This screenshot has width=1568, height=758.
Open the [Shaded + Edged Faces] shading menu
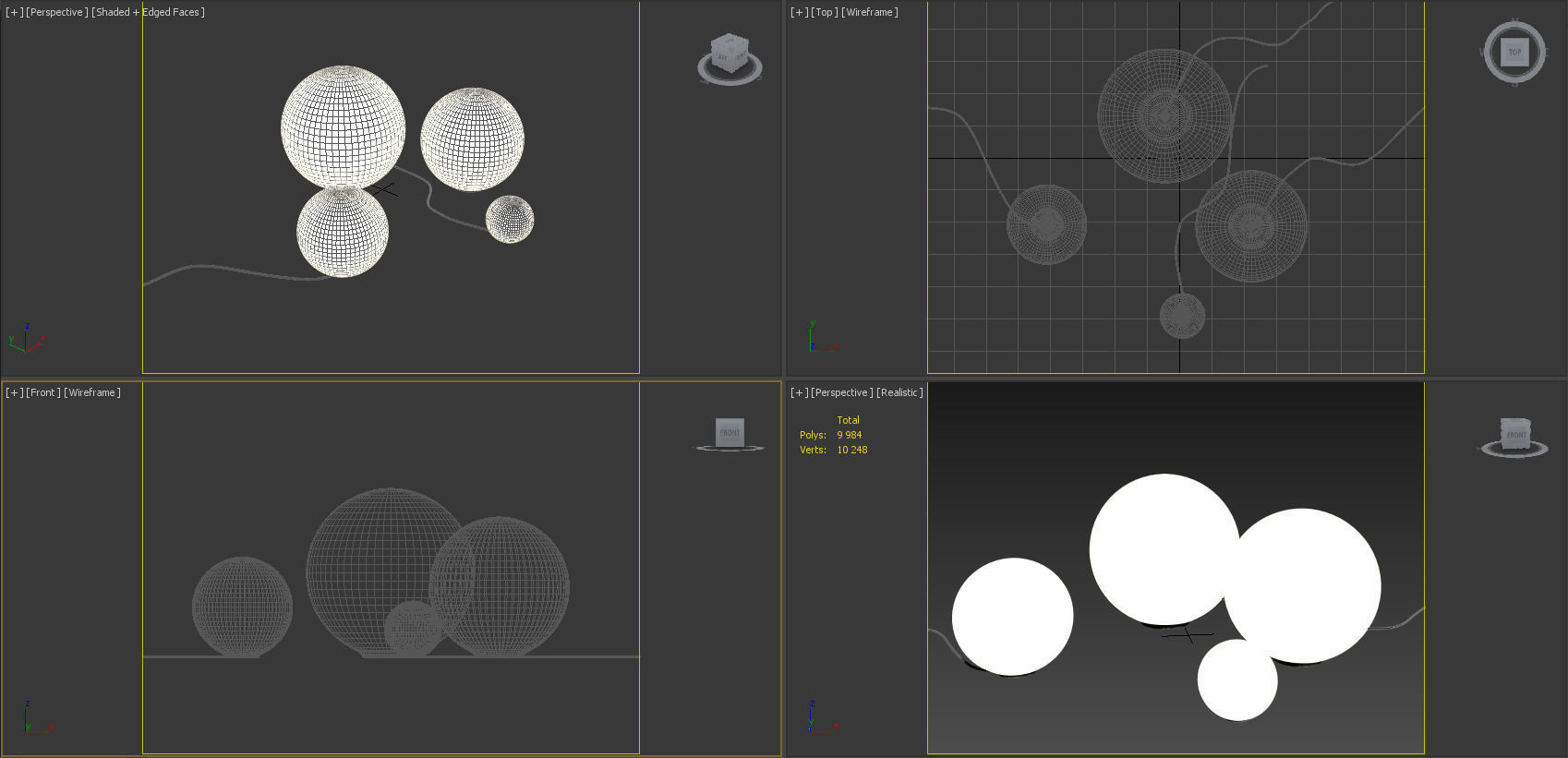(x=148, y=12)
